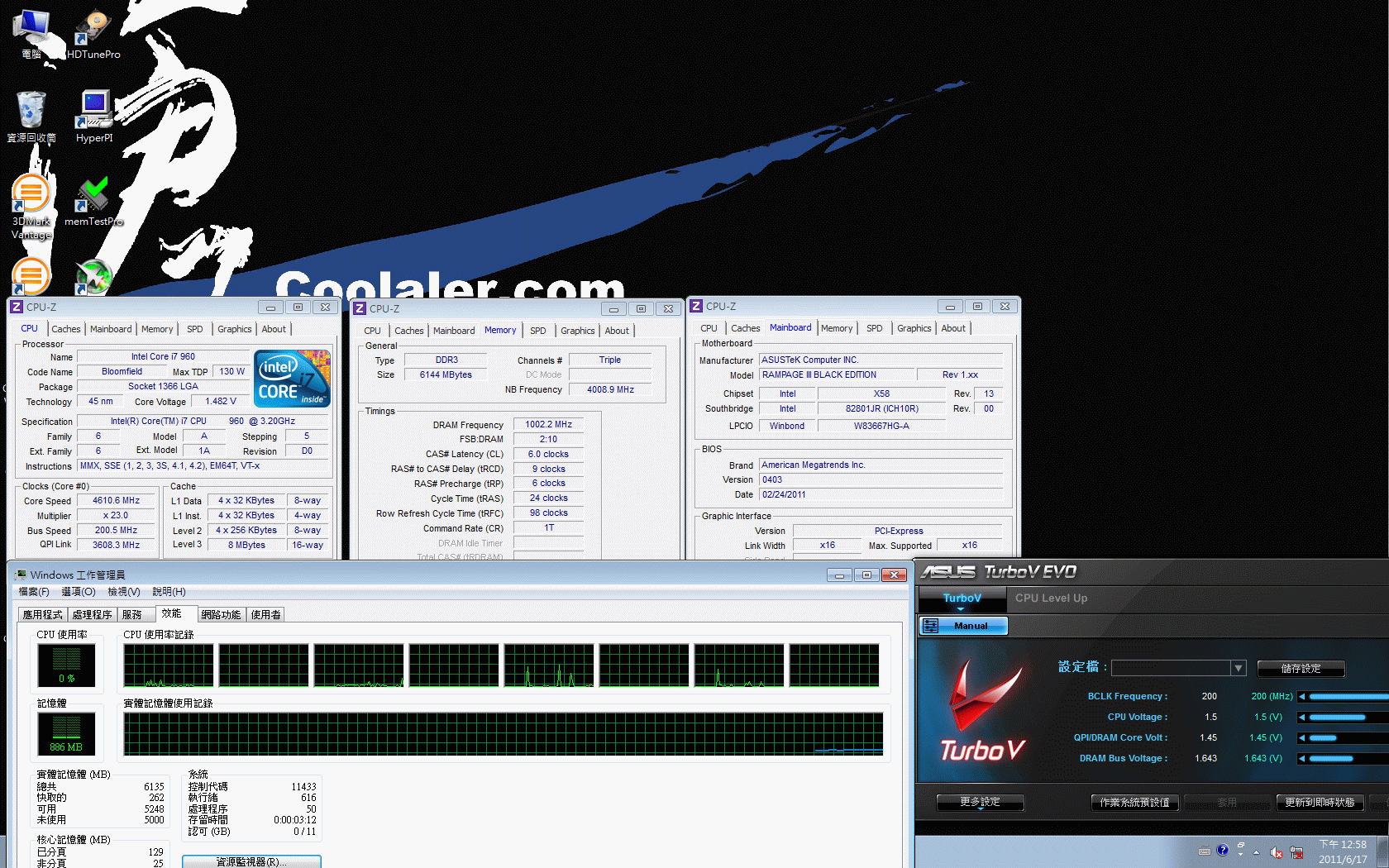Image resolution: width=1389 pixels, height=868 pixels.
Task: Click the BIOS Version value 0403
Action: (881, 480)
